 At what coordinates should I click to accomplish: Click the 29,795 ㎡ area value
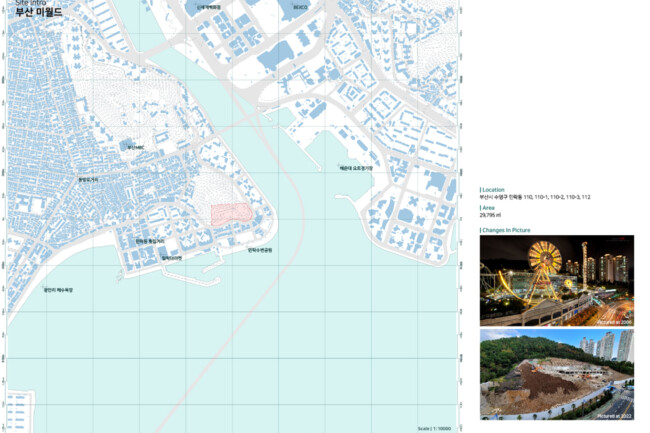coord(490,215)
